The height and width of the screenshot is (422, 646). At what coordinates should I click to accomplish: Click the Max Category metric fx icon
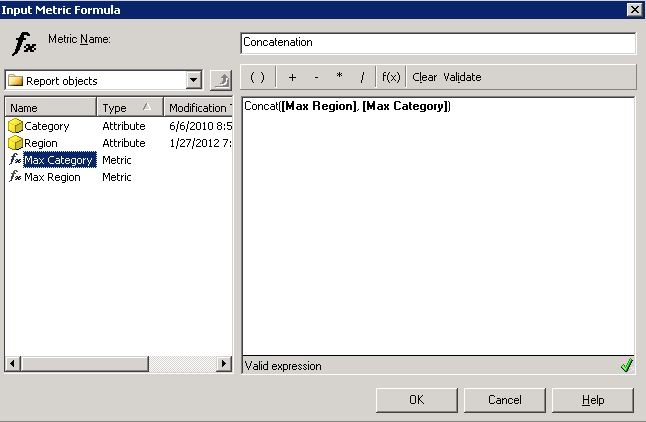coord(15,160)
